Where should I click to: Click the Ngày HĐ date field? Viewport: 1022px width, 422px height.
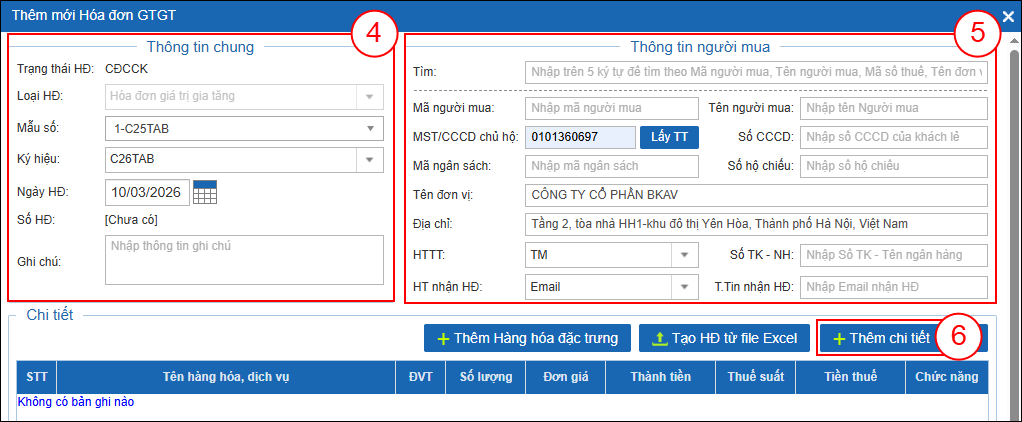click(146, 192)
